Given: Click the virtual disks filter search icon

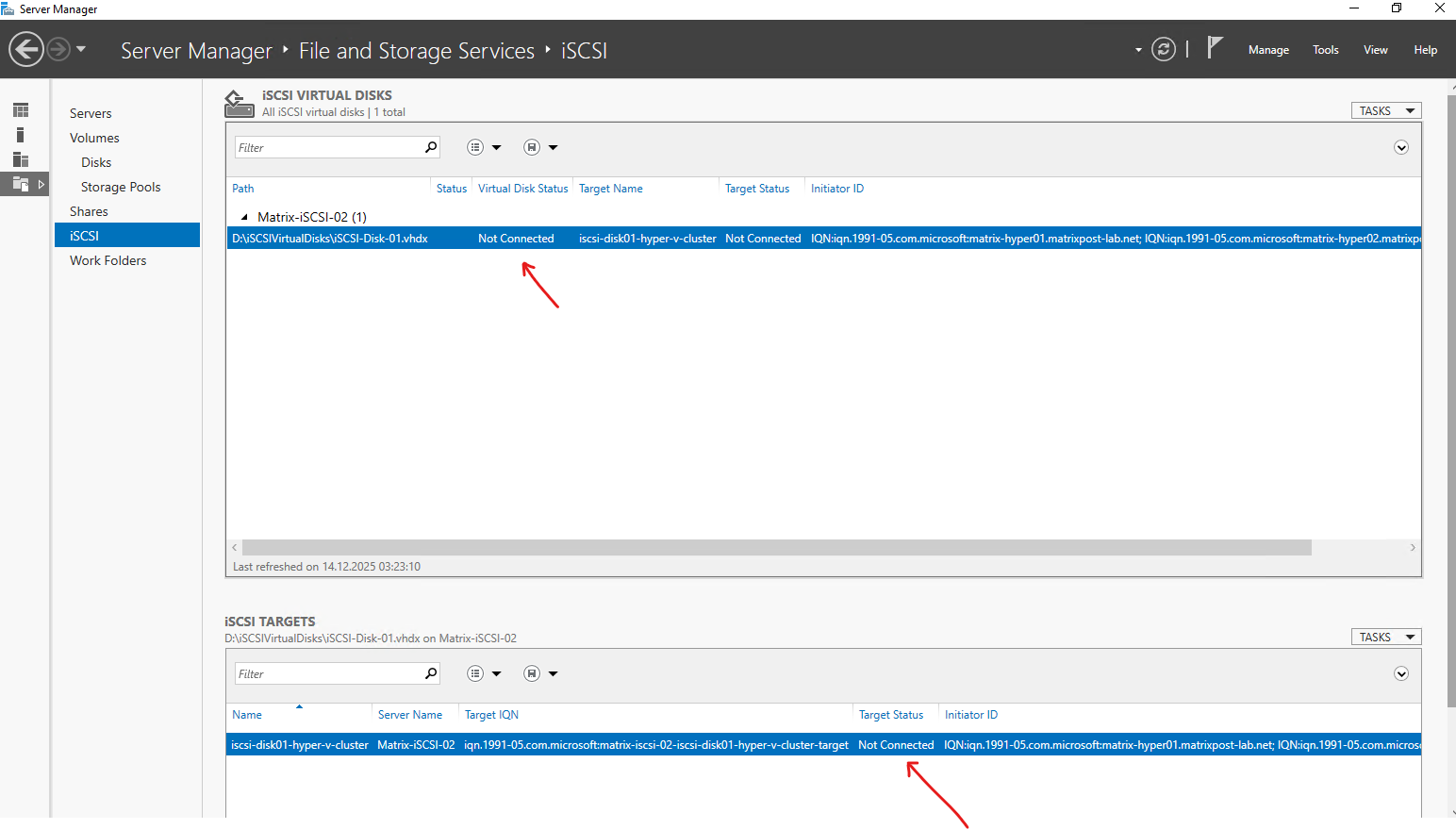Looking at the screenshot, I should click(x=431, y=147).
